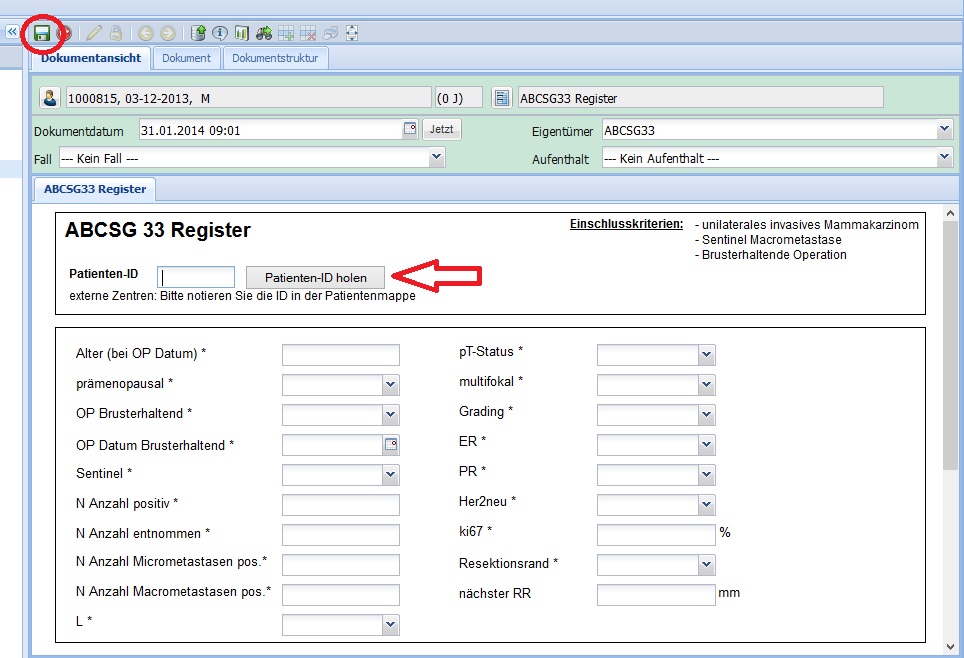This screenshot has width=964, height=658.
Task: Open the pT-Status dropdown
Action: tap(706, 355)
